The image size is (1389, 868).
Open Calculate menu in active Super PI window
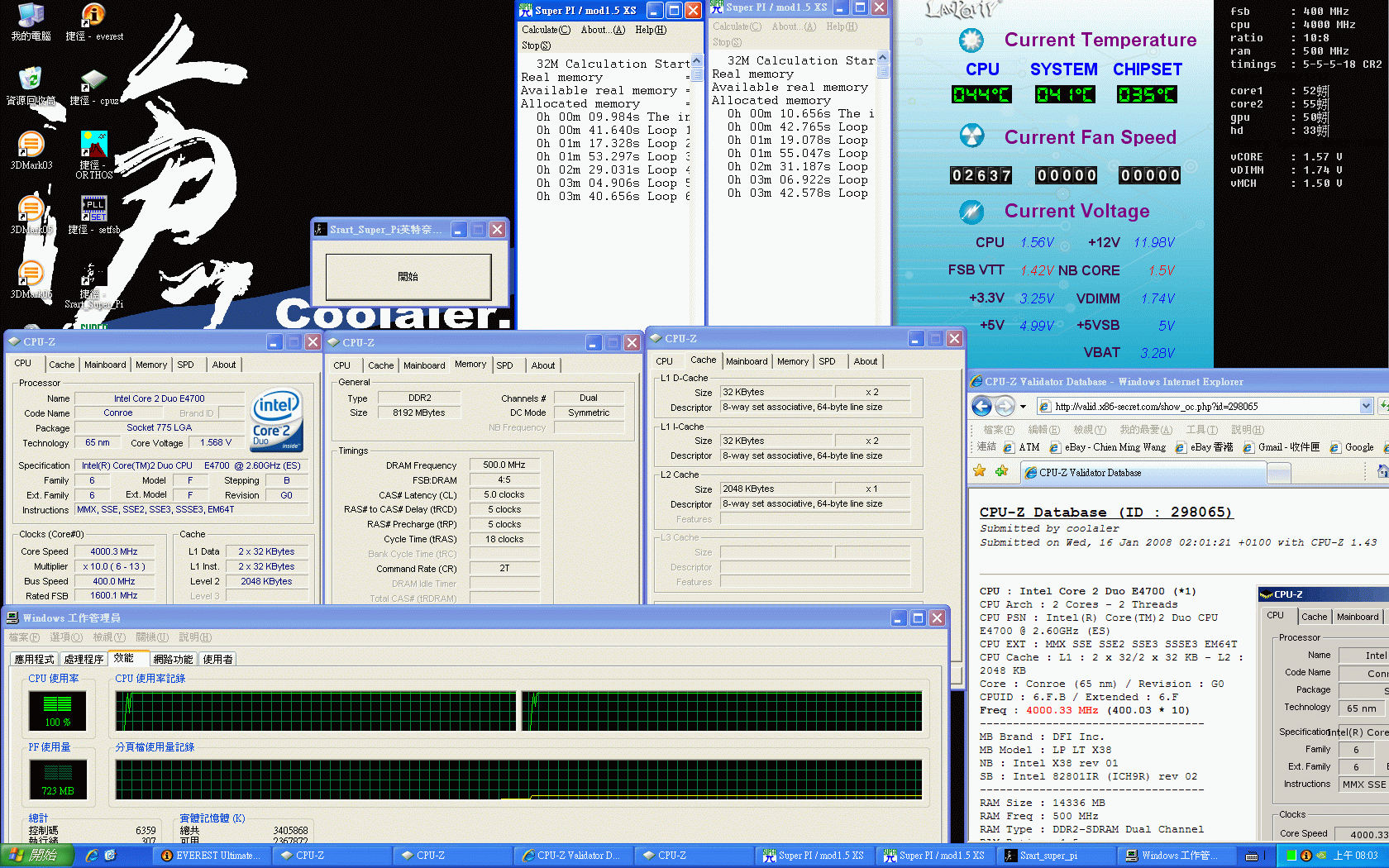pos(546,30)
